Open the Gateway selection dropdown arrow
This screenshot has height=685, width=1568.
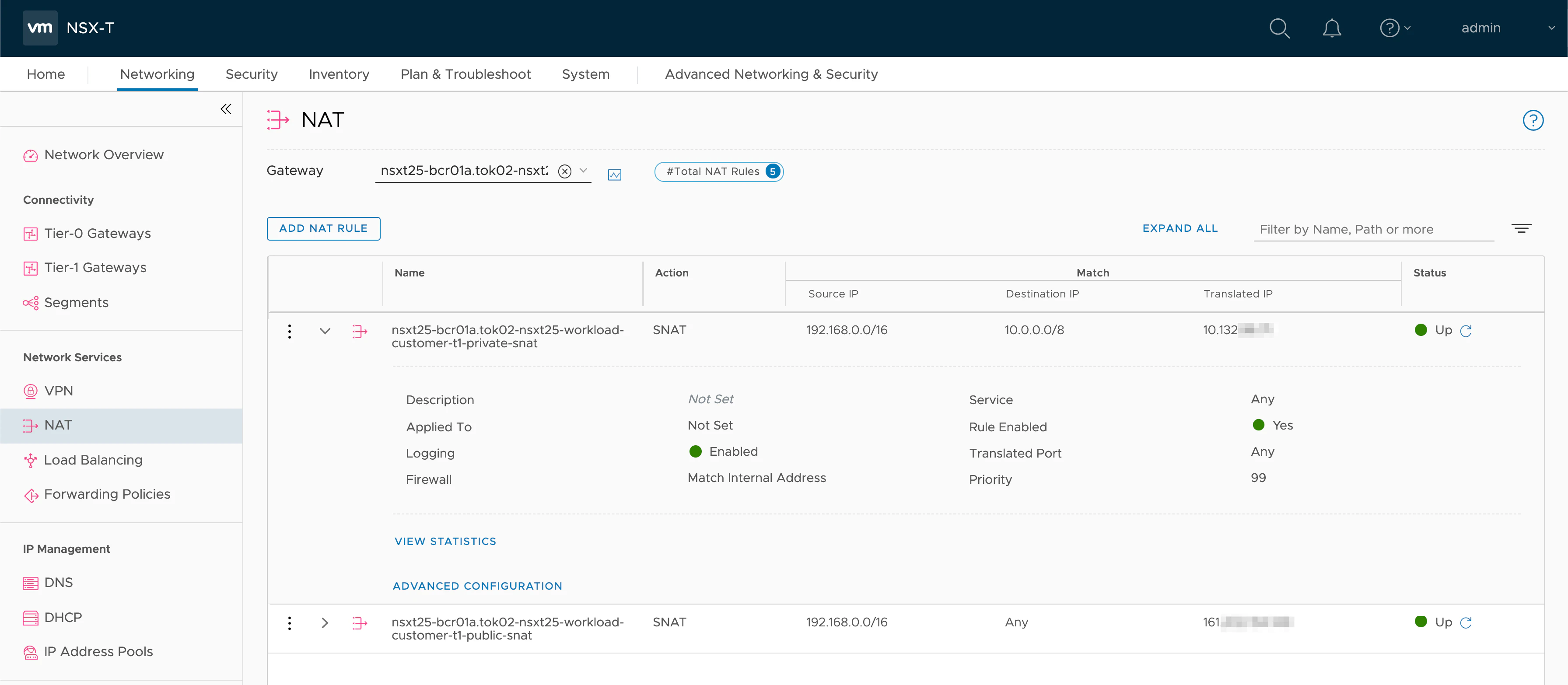click(583, 170)
